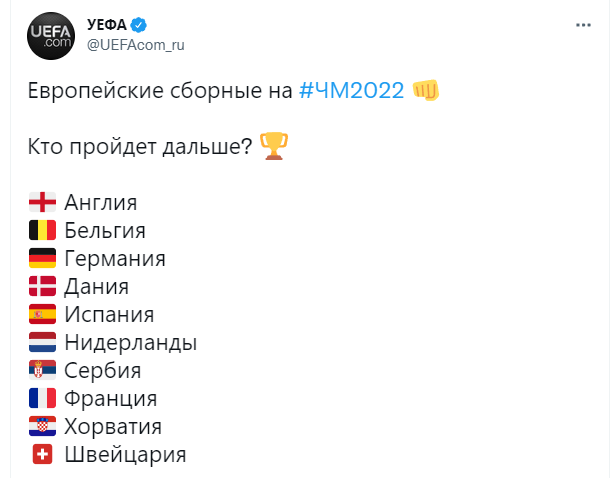
Task: Click the UEFA.com profile avatar
Action: point(47,37)
